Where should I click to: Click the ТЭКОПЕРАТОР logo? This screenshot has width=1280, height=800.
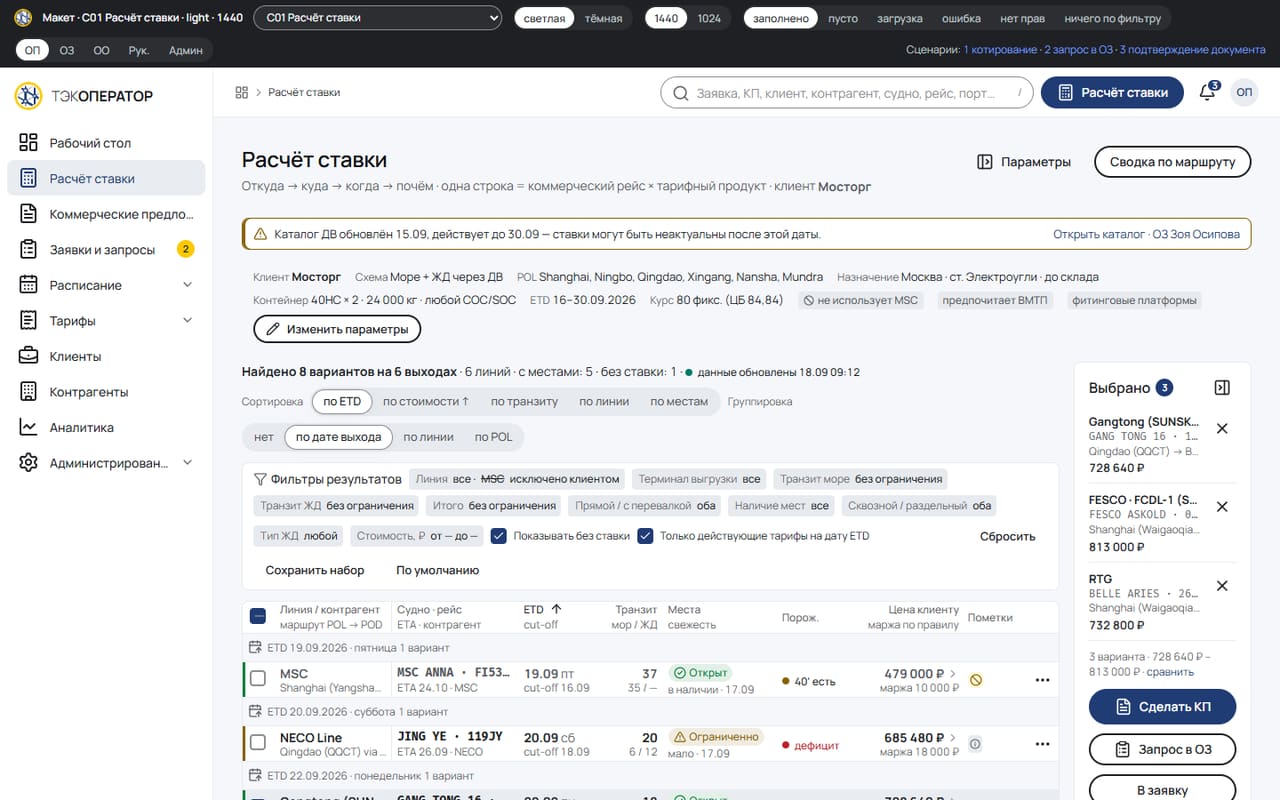[84, 96]
